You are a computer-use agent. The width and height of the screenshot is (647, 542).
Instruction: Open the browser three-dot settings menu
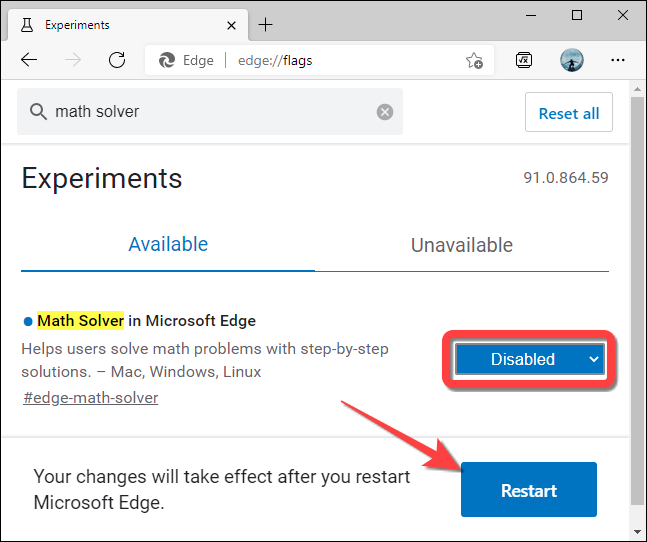coord(619,60)
